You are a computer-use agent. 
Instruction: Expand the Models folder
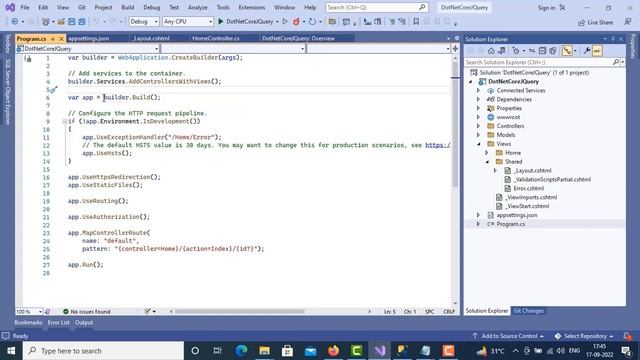478,135
